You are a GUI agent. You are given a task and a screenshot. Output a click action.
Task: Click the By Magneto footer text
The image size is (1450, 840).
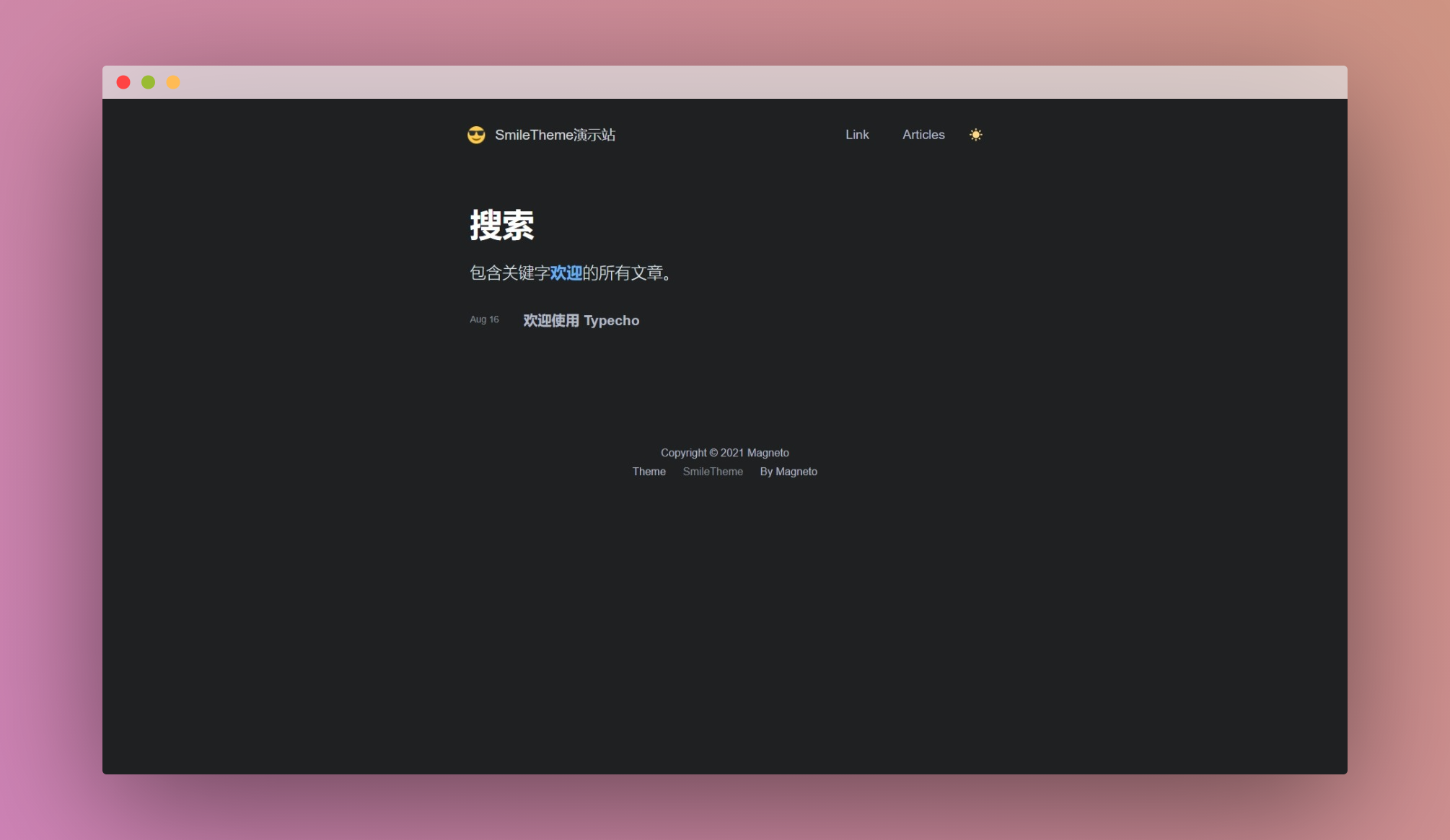click(788, 472)
